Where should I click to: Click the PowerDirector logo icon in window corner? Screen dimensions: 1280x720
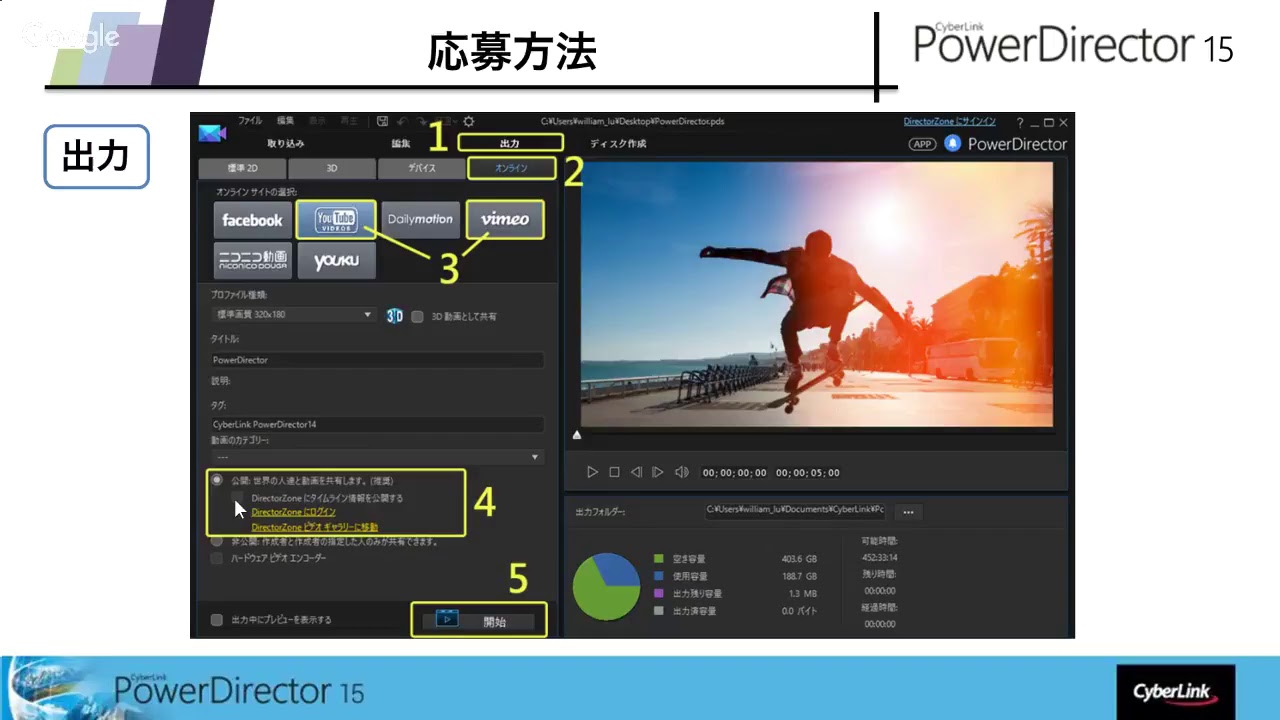point(212,134)
